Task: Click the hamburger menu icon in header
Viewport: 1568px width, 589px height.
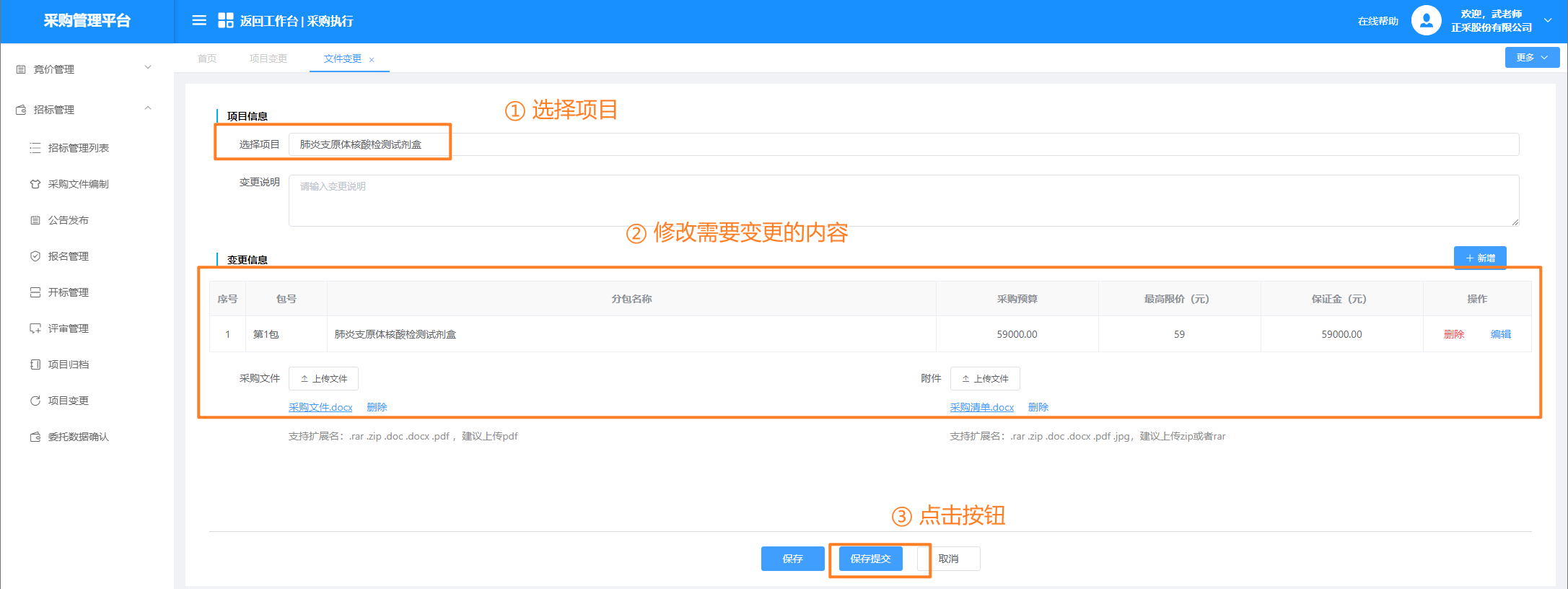Action: pos(199,21)
